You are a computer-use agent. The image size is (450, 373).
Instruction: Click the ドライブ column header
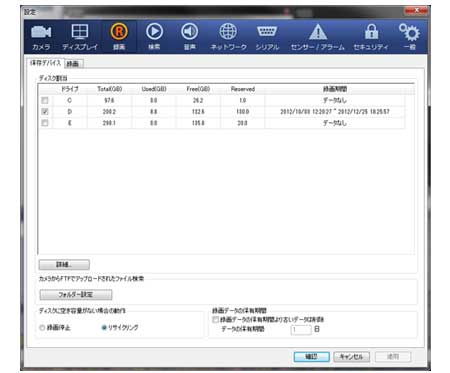pyautogui.click(x=70, y=89)
